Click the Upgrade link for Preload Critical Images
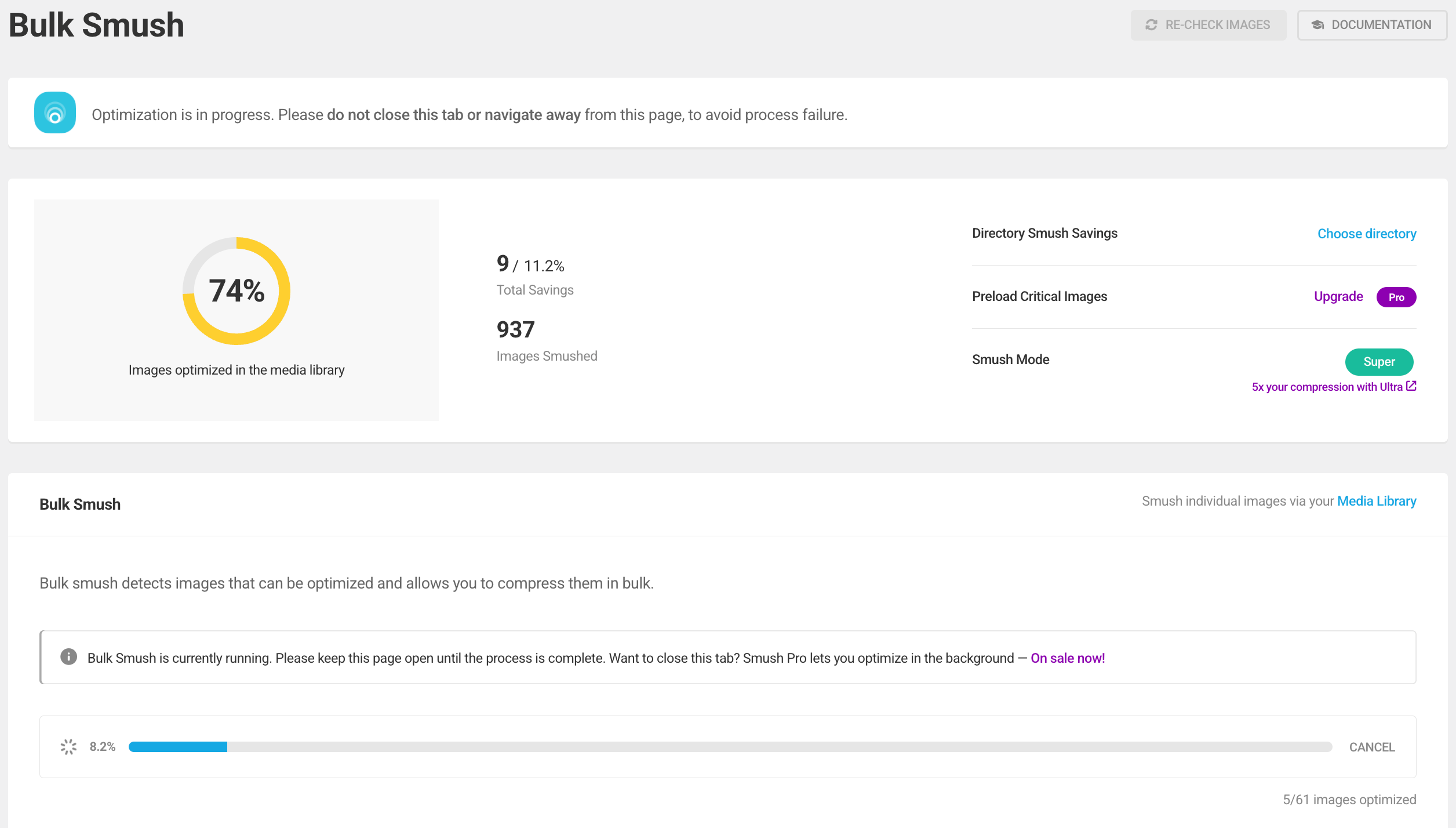The height and width of the screenshot is (828, 1456). [x=1338, y=296]
